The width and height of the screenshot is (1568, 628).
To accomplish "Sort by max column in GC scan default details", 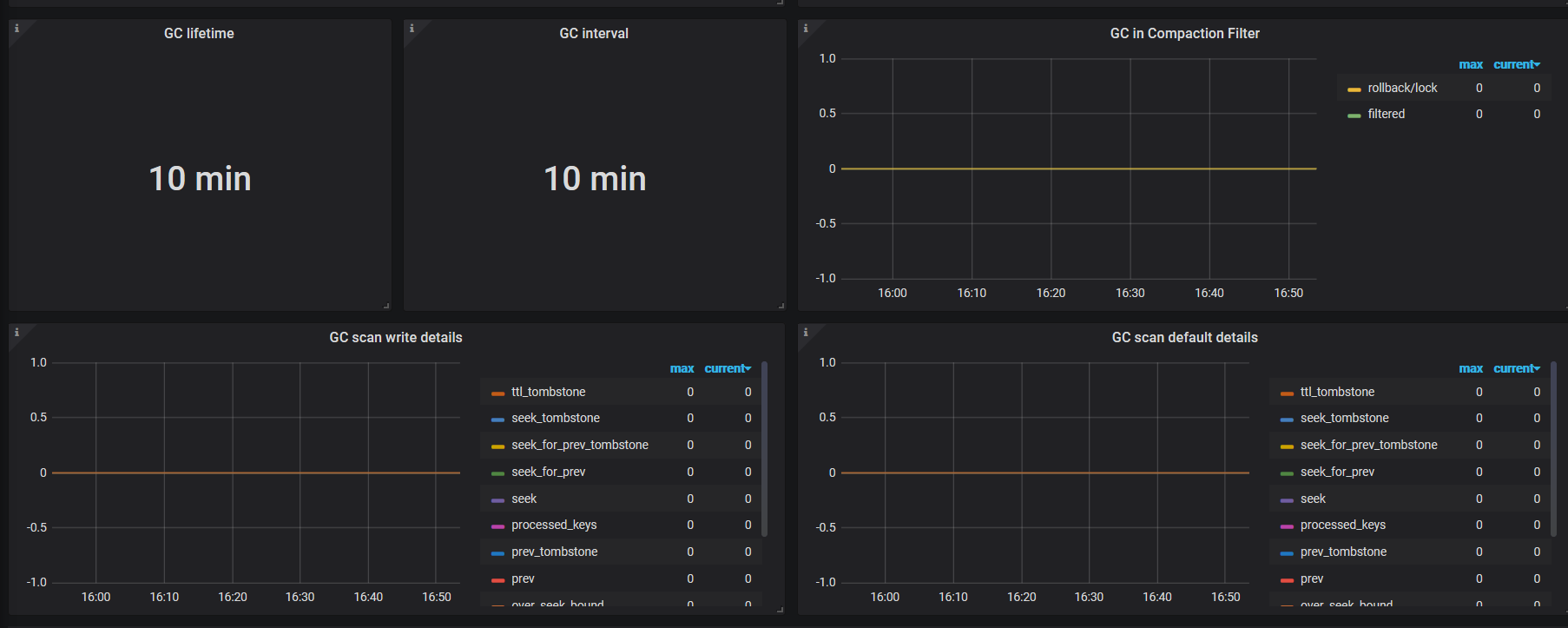I will tap(1470, 369).
